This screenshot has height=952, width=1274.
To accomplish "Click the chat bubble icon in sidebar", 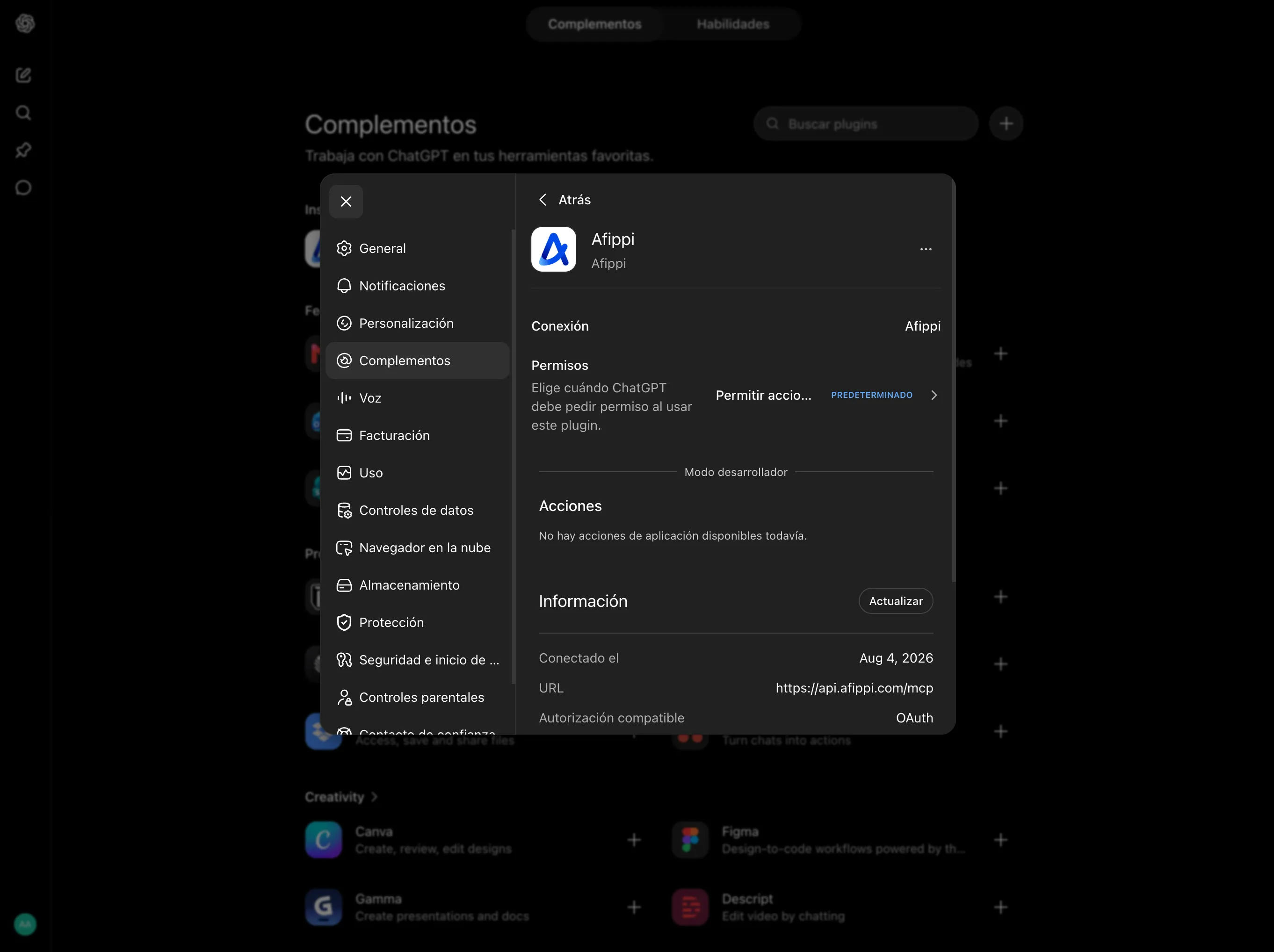I will click(23, 187).
